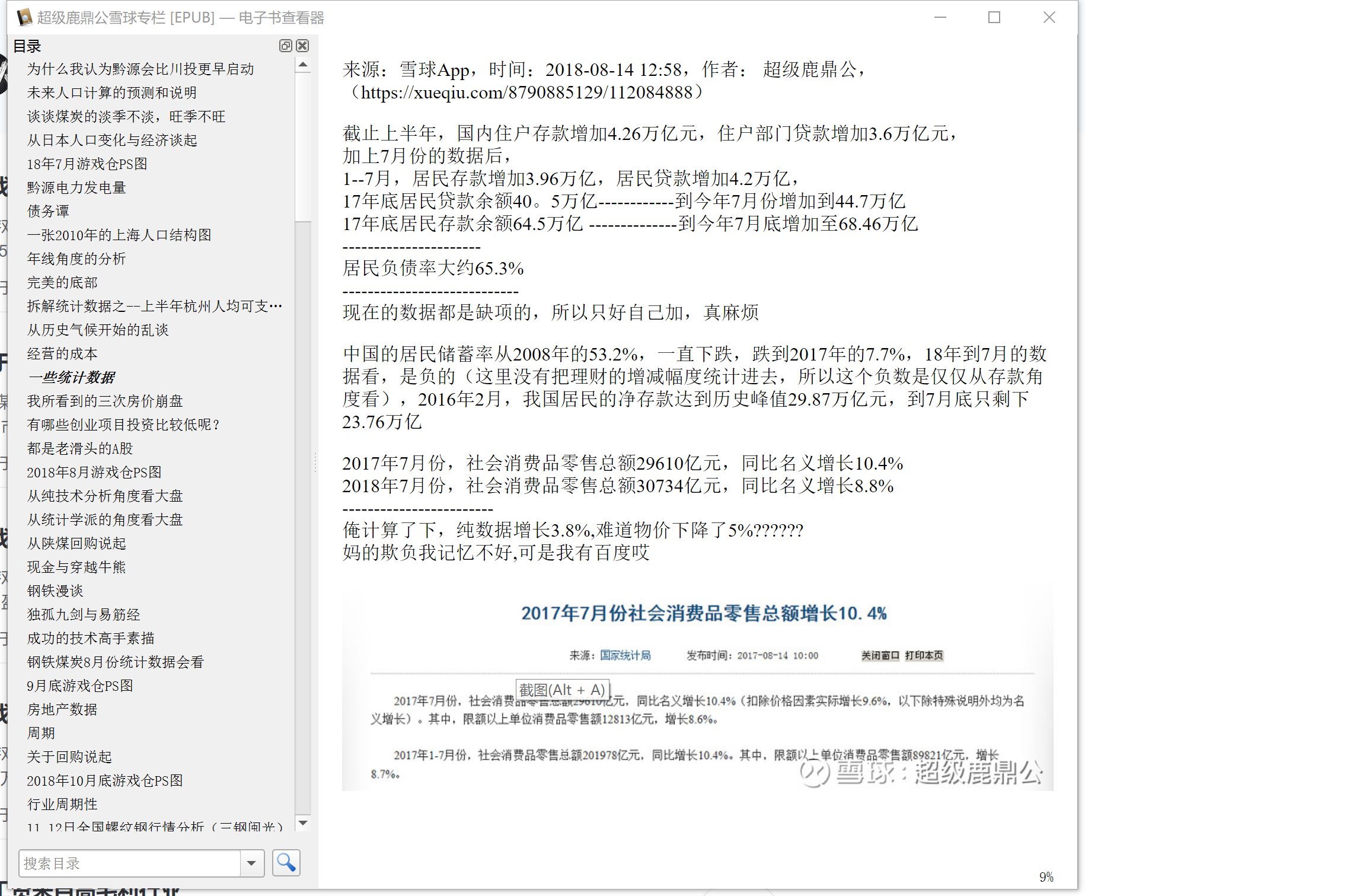
Task: Click the contents list scrollbar thumb
Action: tap(303, 147)
